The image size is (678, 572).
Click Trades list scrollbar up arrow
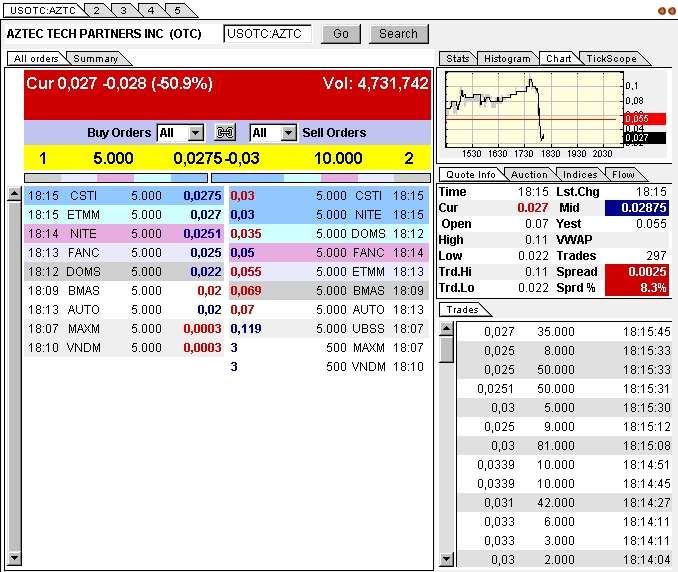point(446,329)
